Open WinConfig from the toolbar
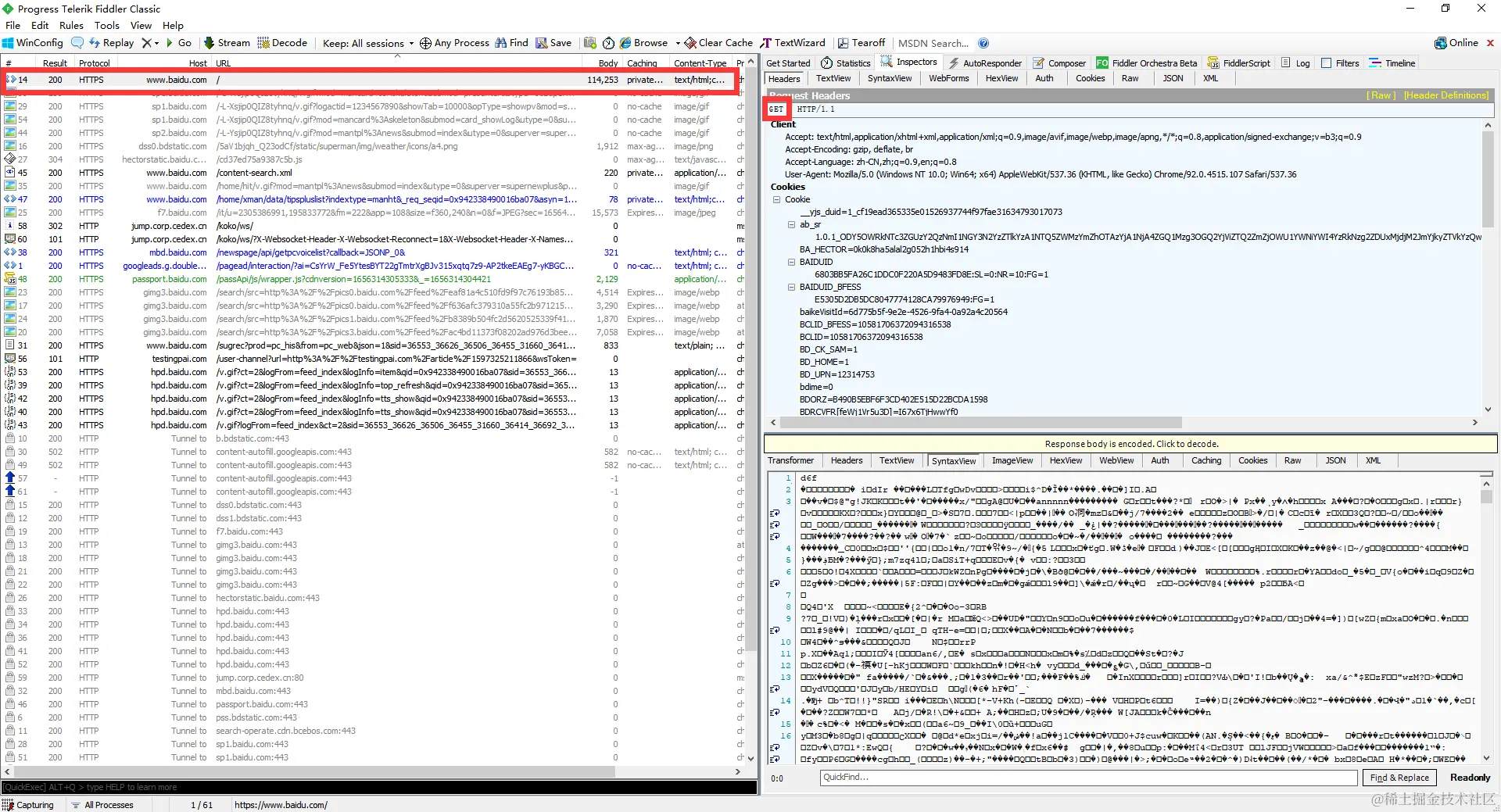Viewport: 1501px width, 812px height. (x=33, y=43)
